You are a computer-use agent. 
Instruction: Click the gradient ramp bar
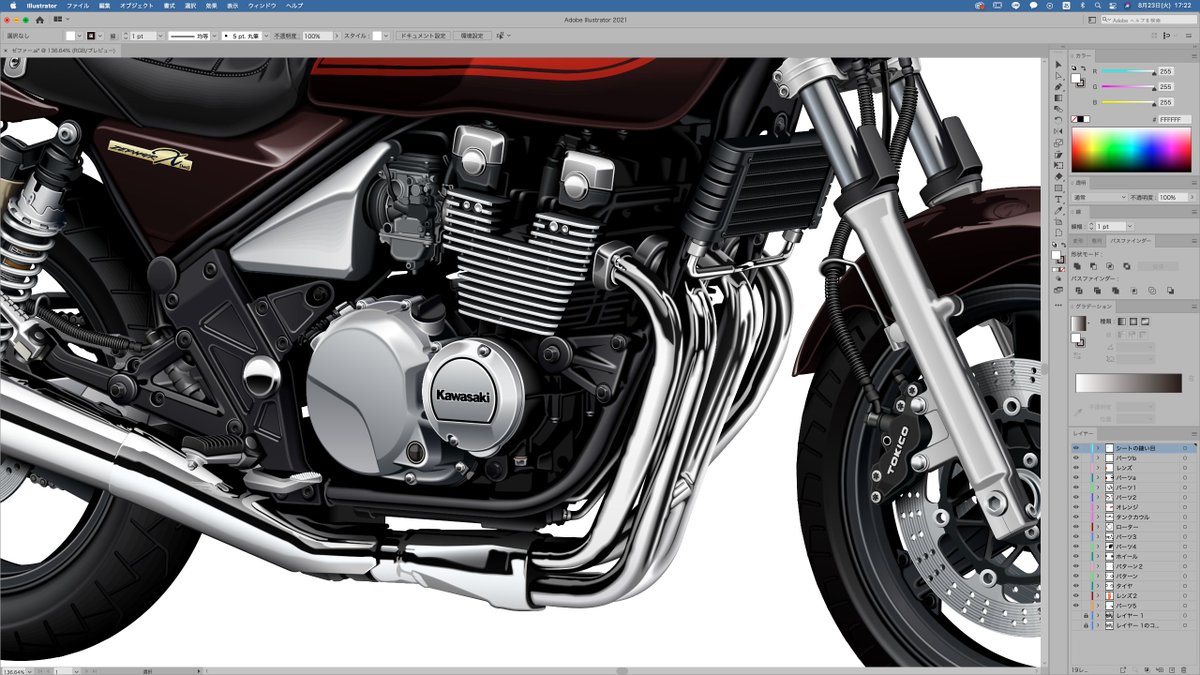coord(1130,383)
